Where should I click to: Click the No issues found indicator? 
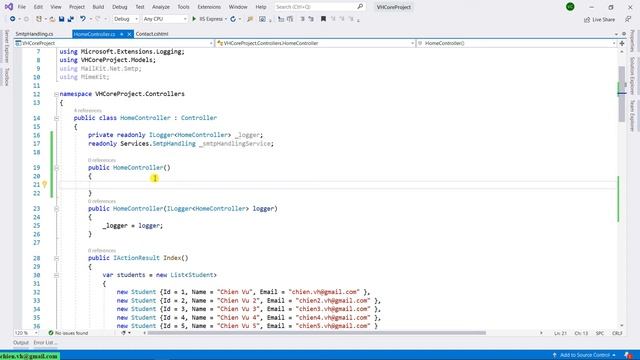[68, 333]
